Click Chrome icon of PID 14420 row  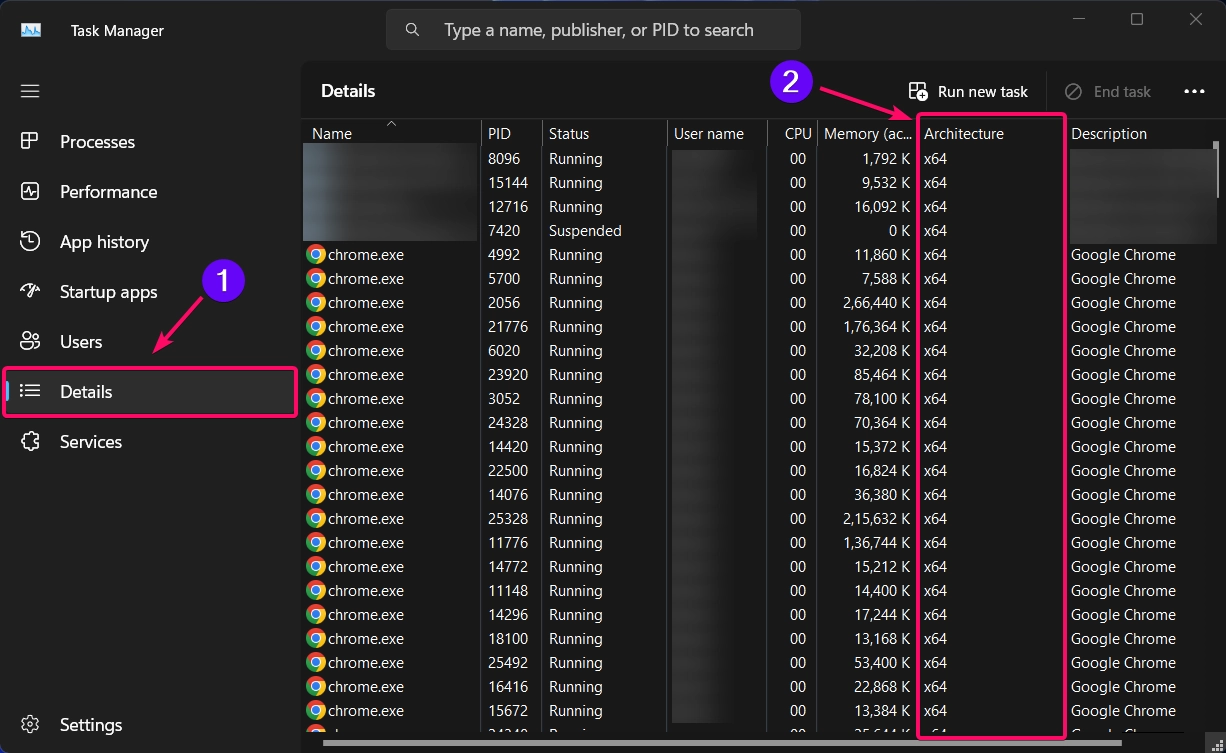tap(316, 446)
